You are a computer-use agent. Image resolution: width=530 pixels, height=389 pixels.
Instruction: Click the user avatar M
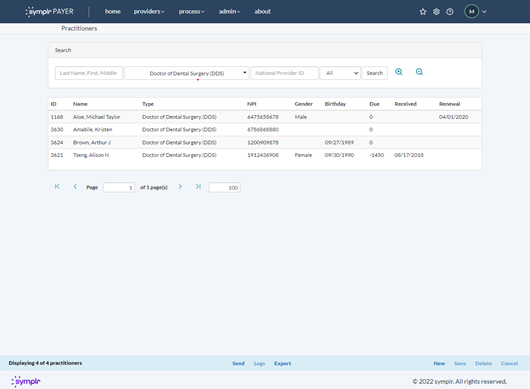[x=472, y=11]
